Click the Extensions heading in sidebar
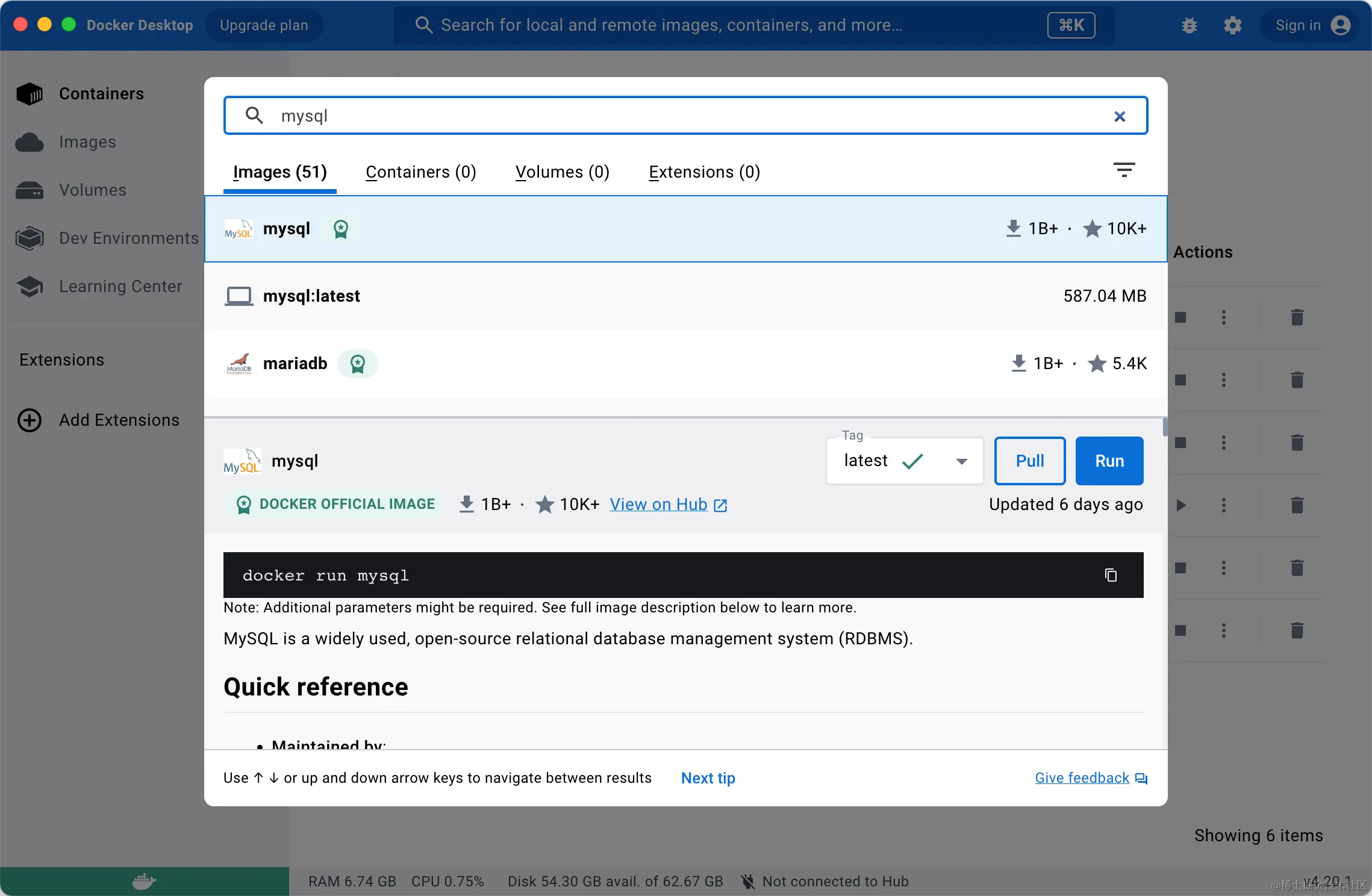The height and width of the screenshot is (896, 1372). (x=61, y=359)
